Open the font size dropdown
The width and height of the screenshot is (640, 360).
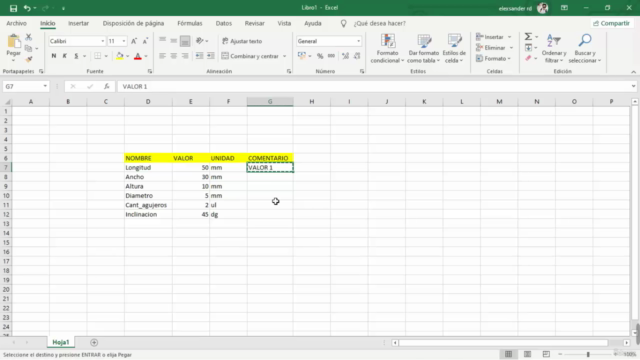(x=124, y=41)
